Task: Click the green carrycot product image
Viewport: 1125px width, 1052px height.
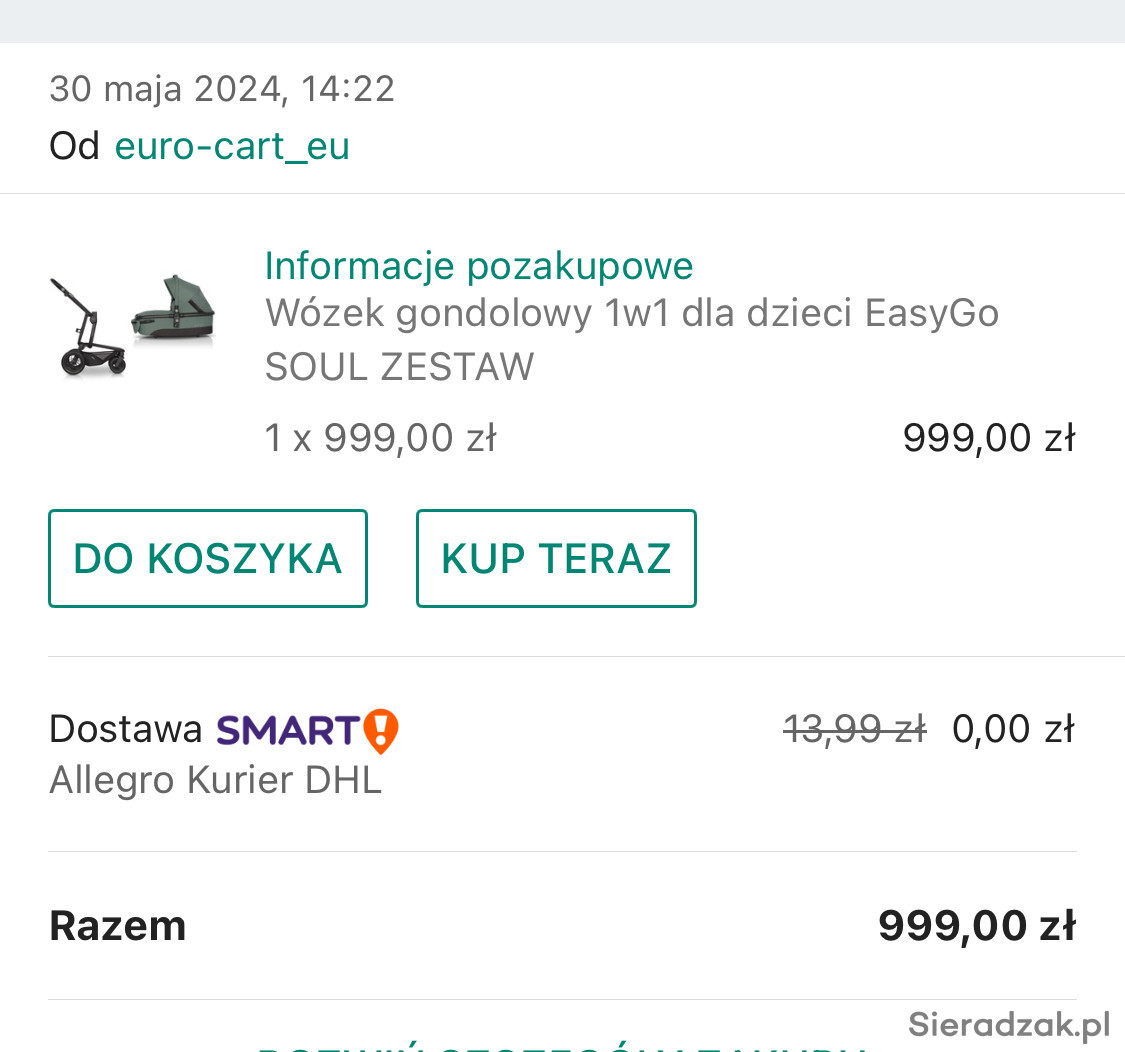Action: (x=174, y=308)
